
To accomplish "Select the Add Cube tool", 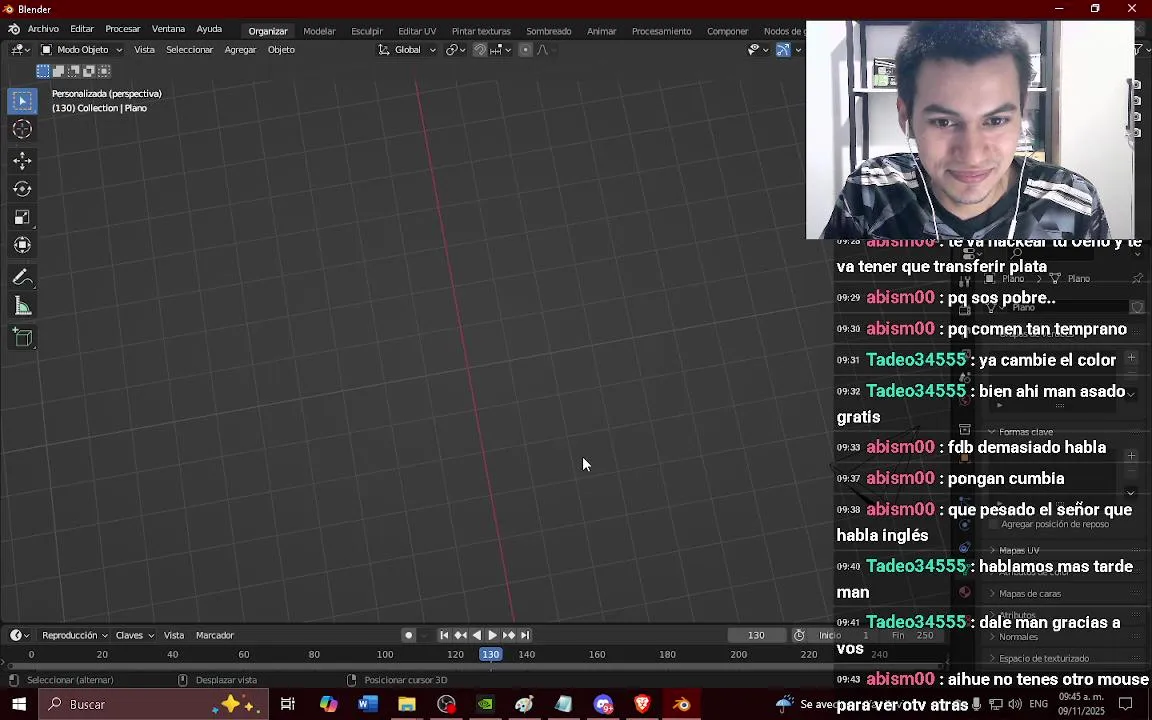I will (22, 338).
